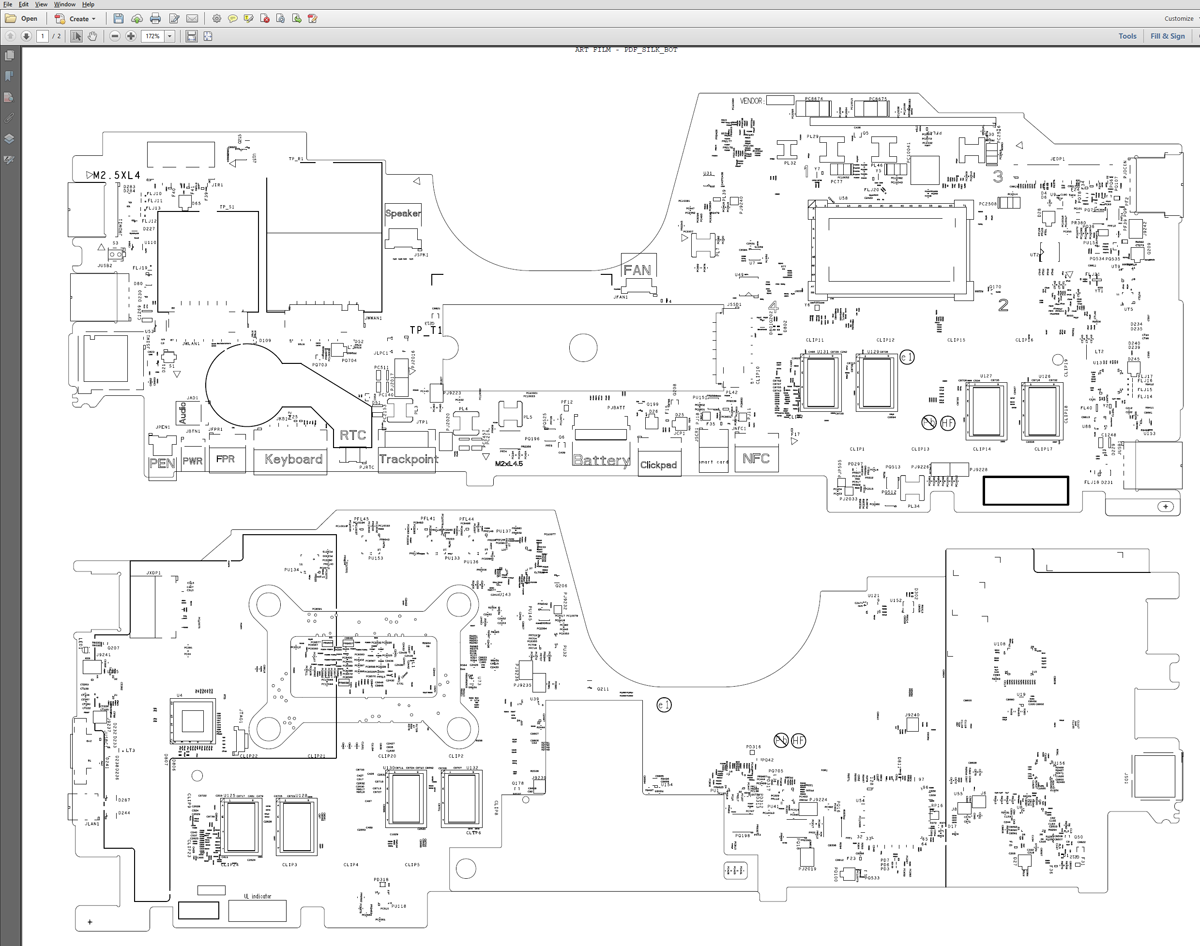1200x946 pixels.
Task: Open the View menu
Action: pos(41,5)
